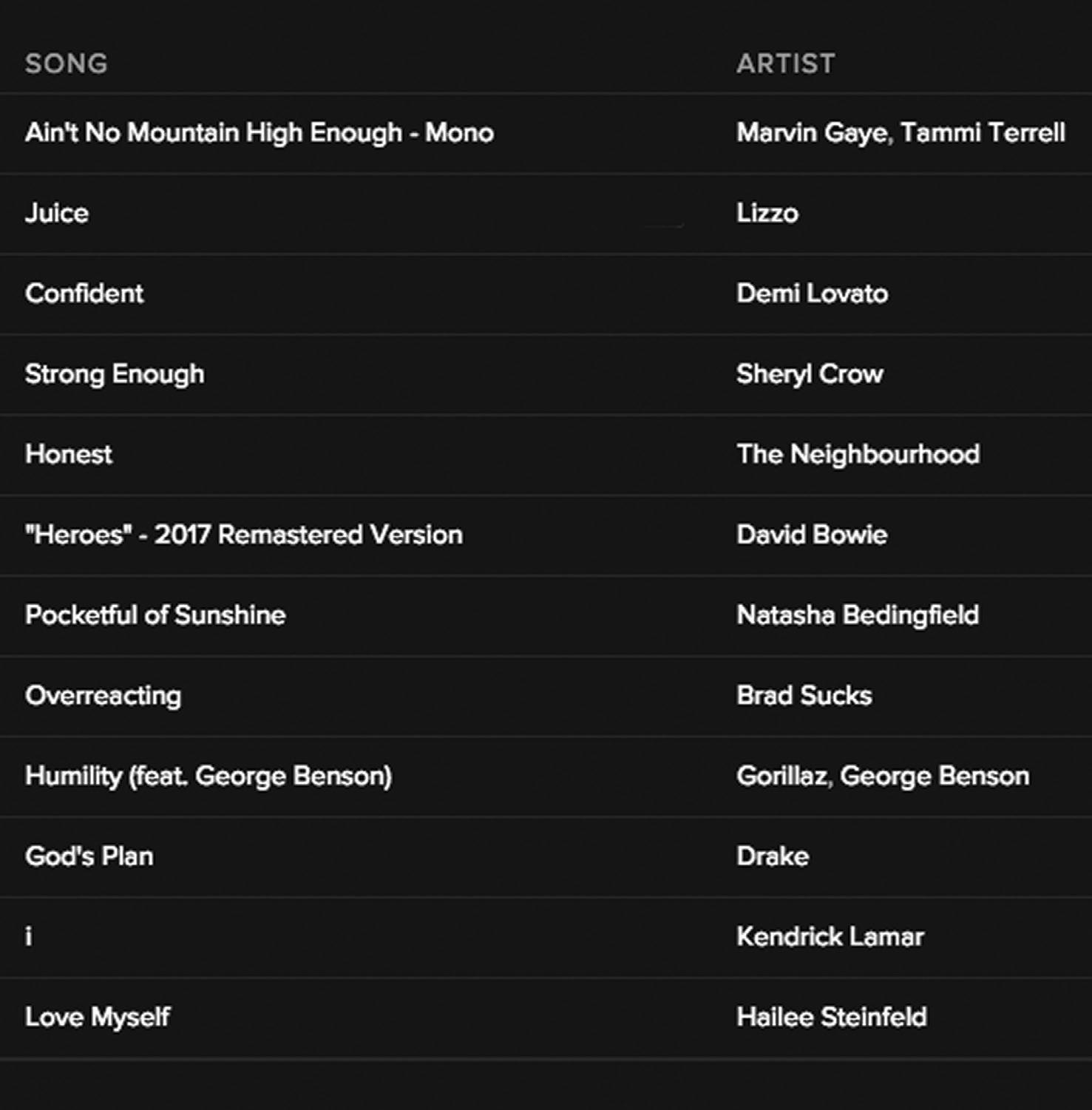Viewport: 1092px width, 1110px height.
Task: Click the Sheryl Crow artist link
Action: (810, 374)
